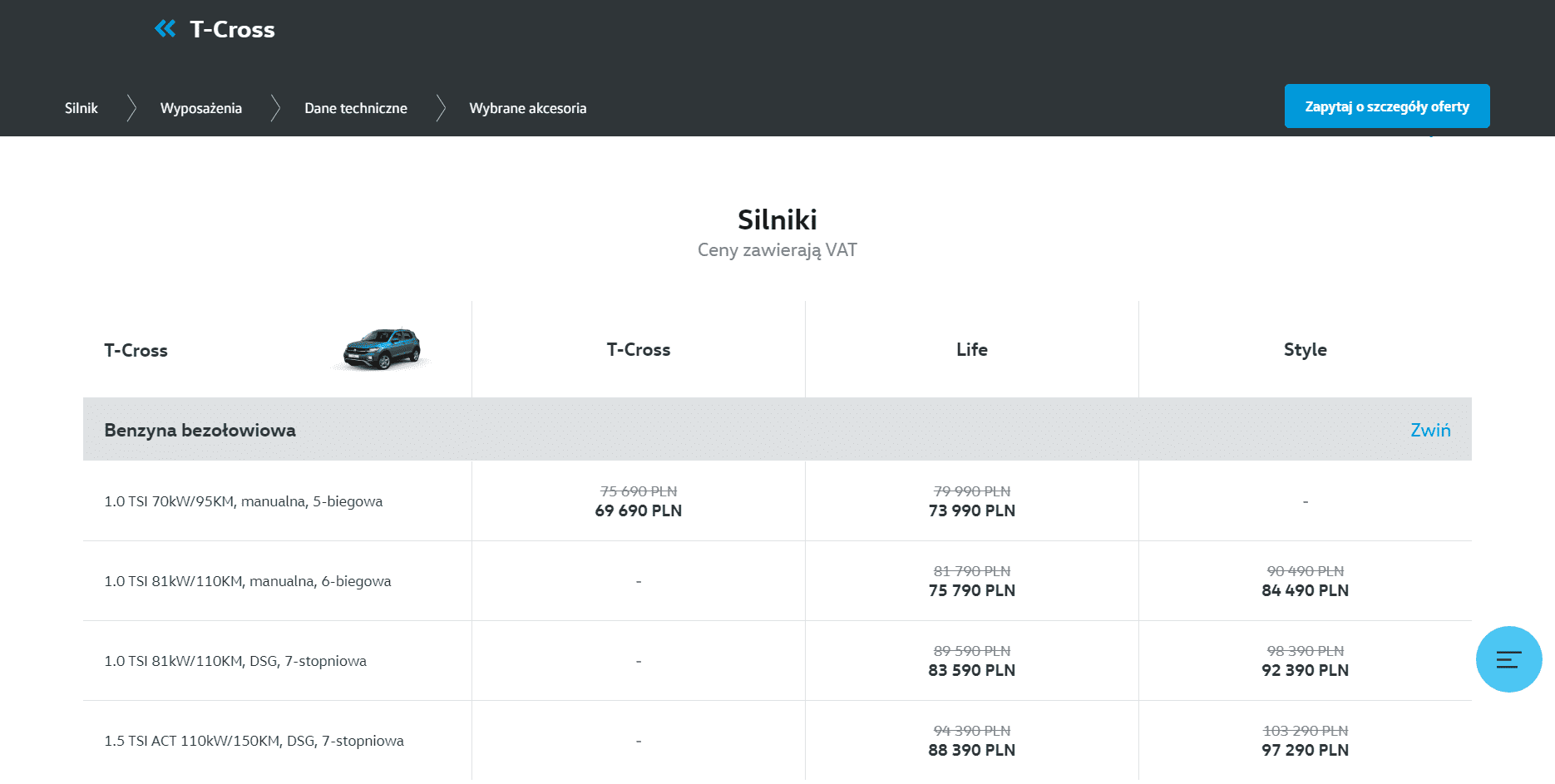Viewport: 1555px width, 784px height.
Task: Select the Benzyna bezołowiowa section header
Action: coord(777,429)
